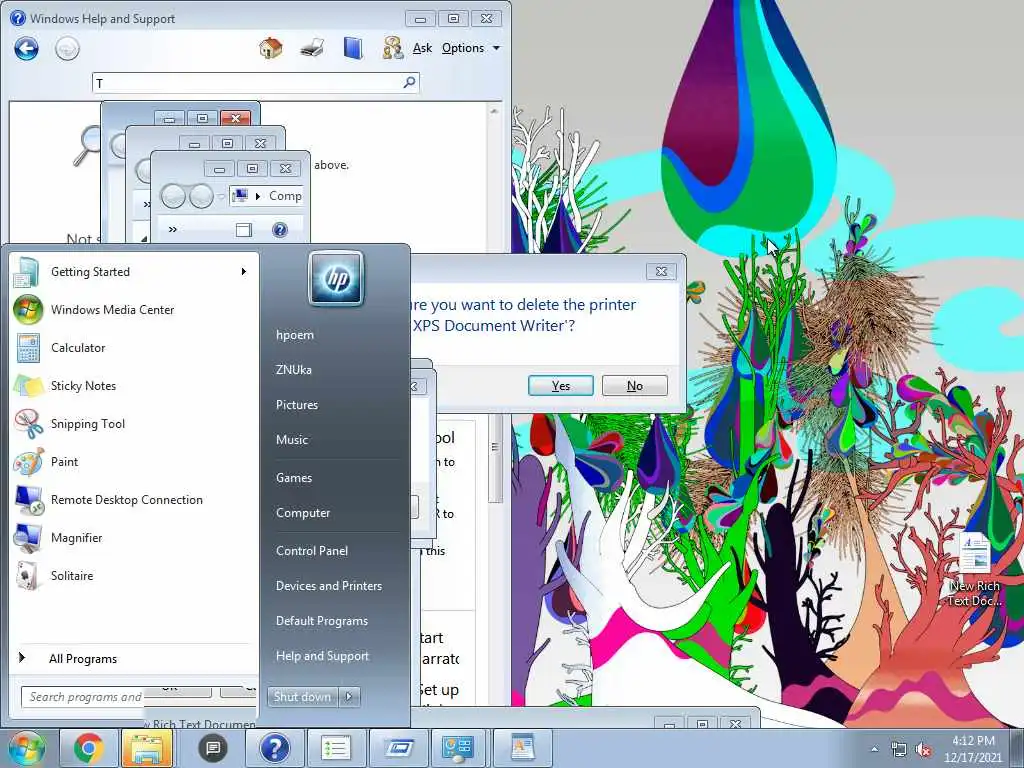The image size is (1024, 768).
Task: Open the checklist taskbar application
Action: click(x=336, y=748)
